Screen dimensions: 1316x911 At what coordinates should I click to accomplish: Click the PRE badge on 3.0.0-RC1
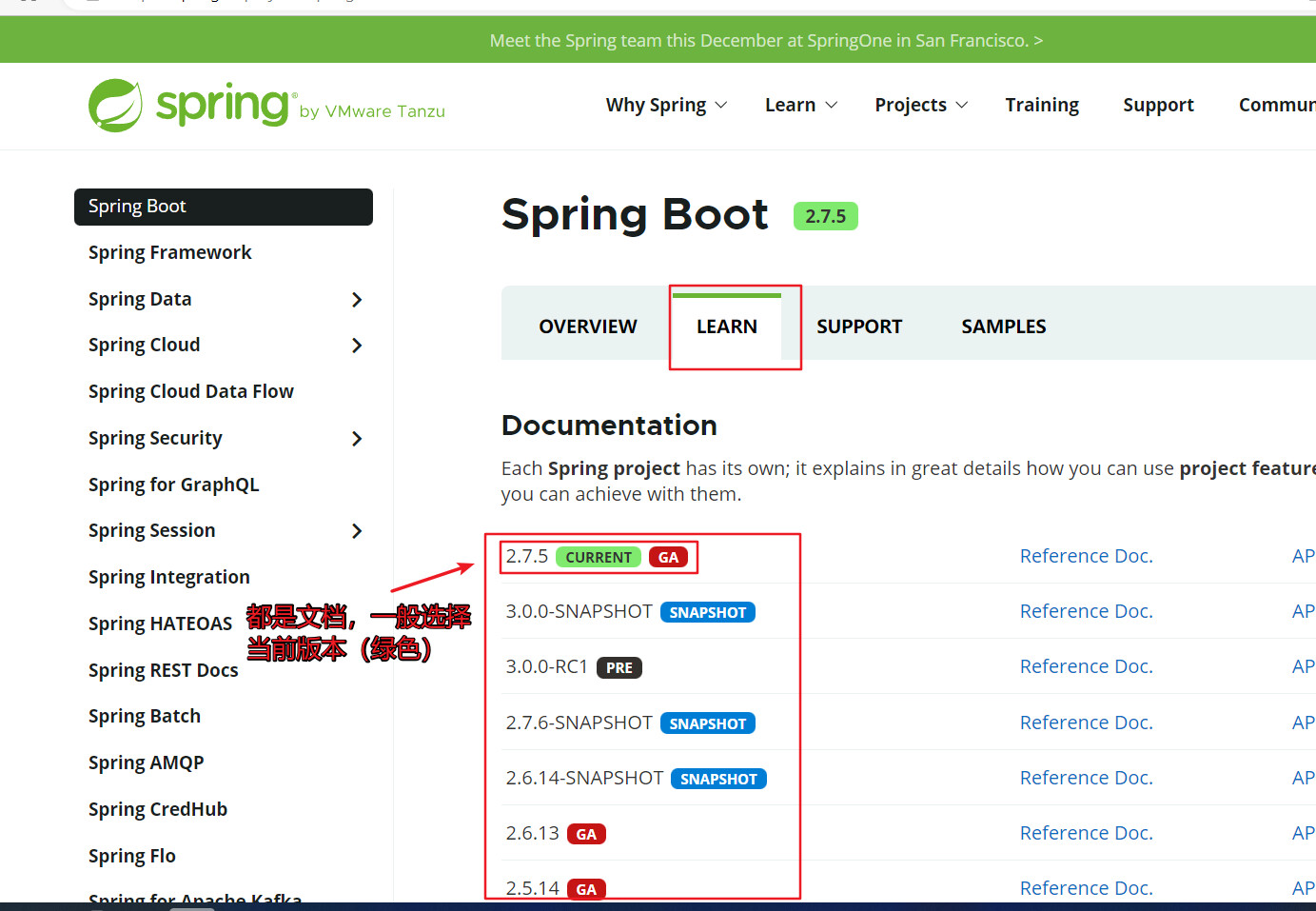(x=619, y=667)
